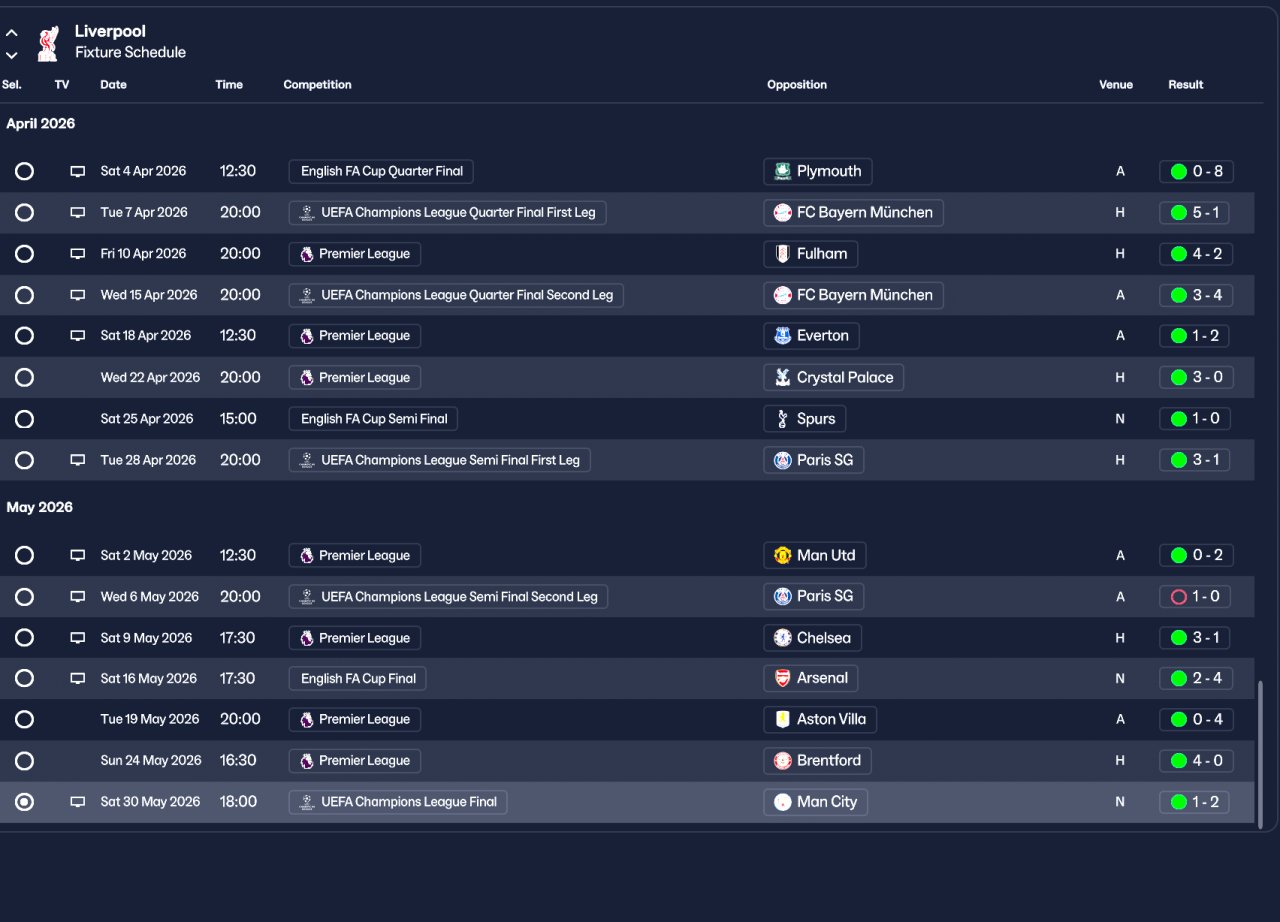This screenshot has height=922, width=1280.
Task: Open FC Bayern München on the Tue 7 Apr row
Action: (853, 212)
